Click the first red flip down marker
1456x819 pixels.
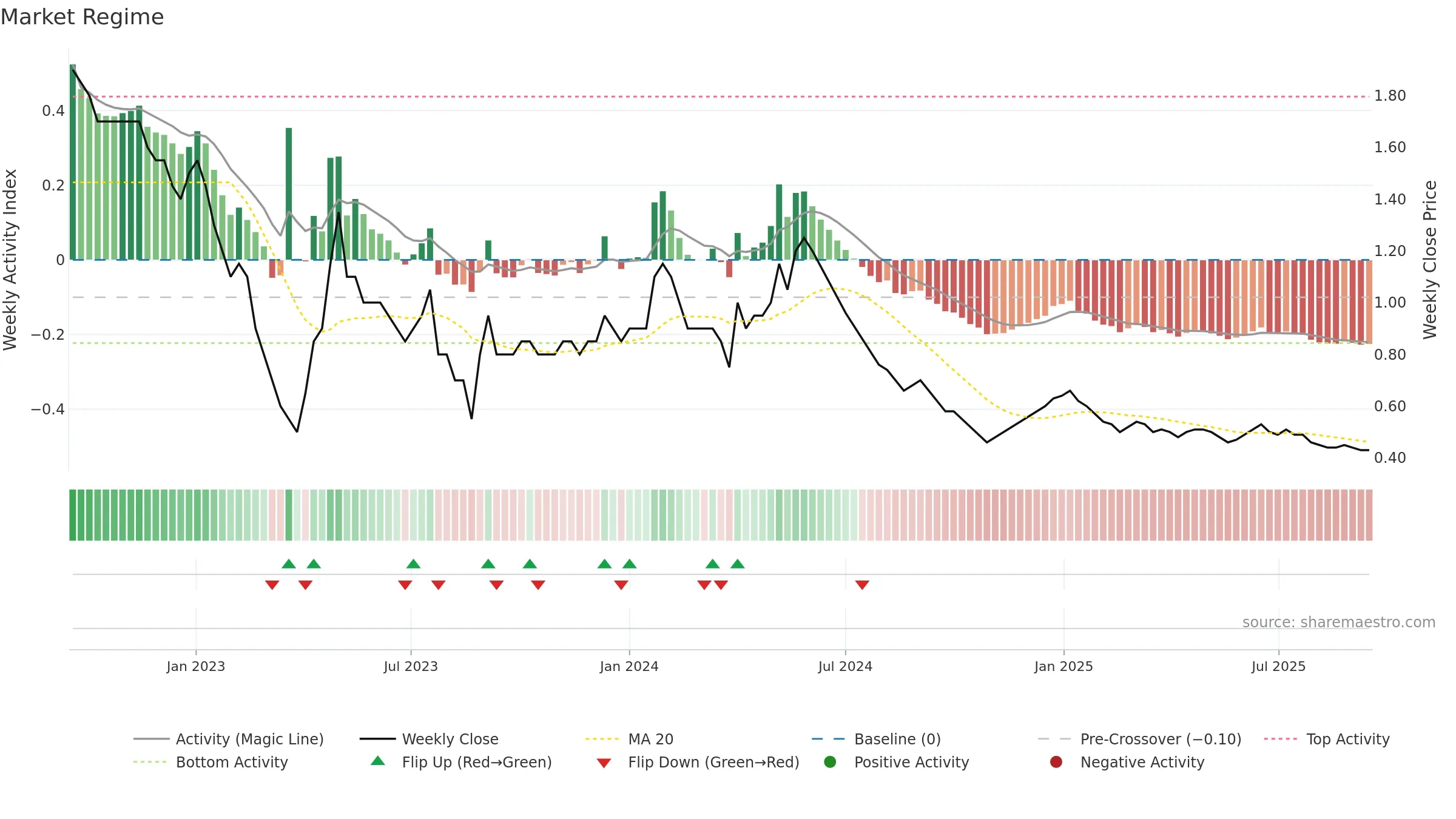point(272,585)
